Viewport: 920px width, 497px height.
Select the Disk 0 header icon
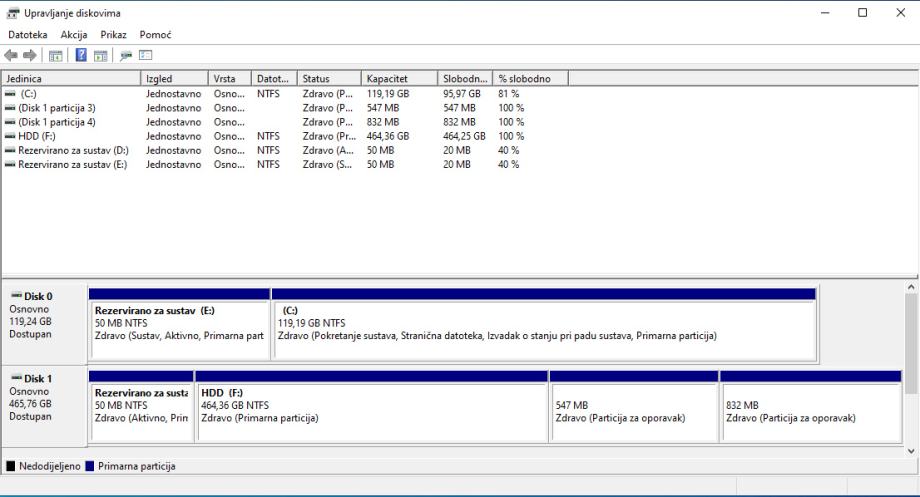16,295
